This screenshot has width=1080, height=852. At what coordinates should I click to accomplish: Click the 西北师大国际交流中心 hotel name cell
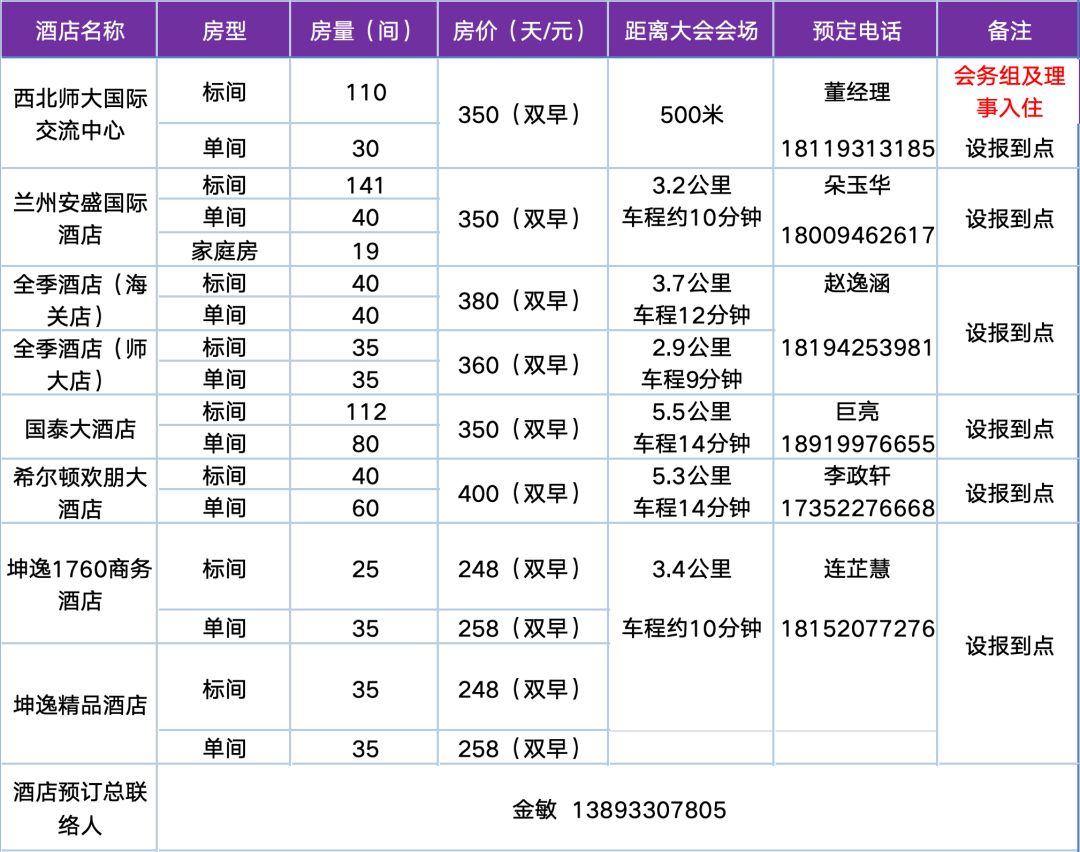[80, 114]
